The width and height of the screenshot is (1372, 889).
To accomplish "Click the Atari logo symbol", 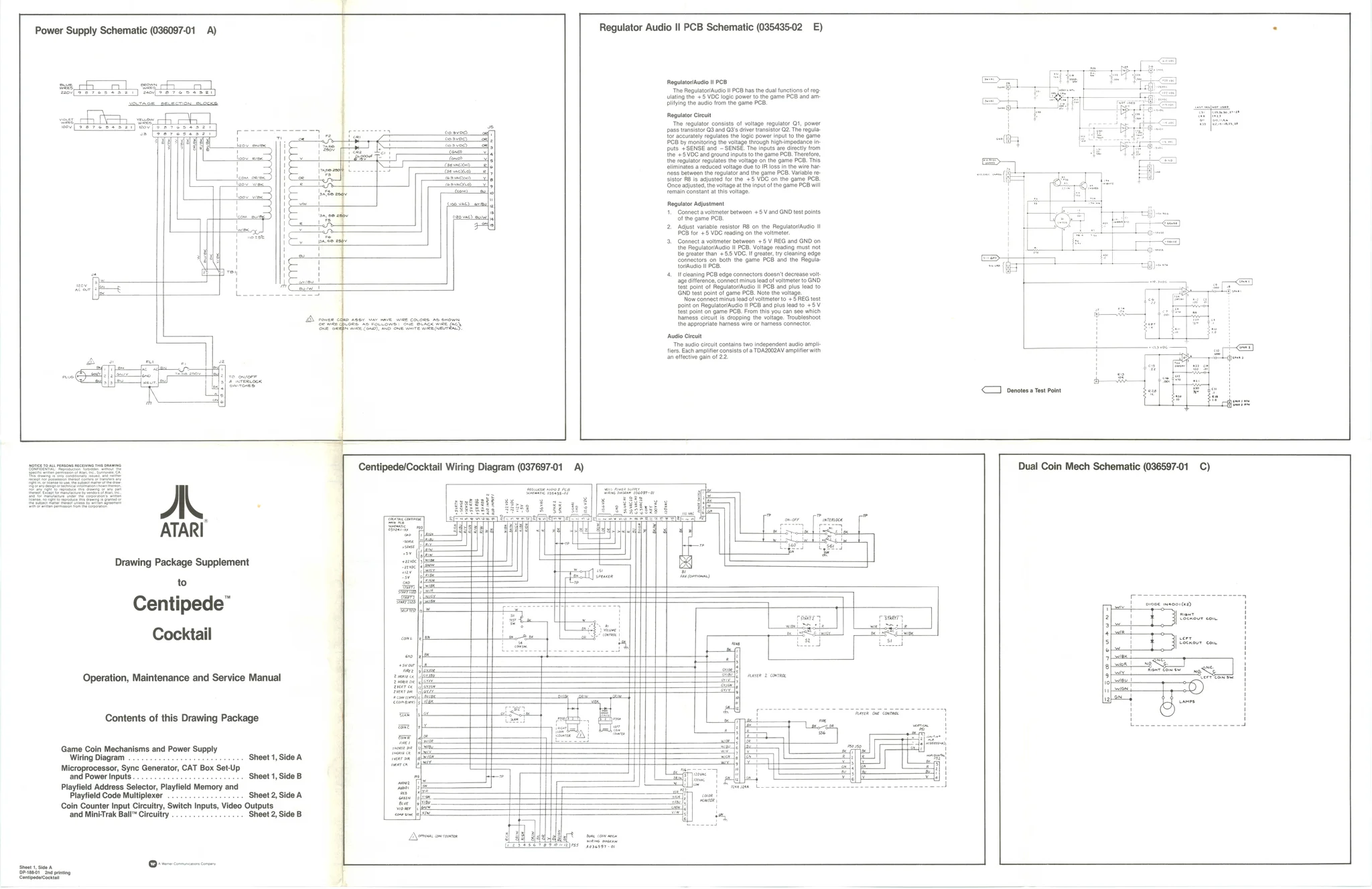I will [x=182, y=502].
